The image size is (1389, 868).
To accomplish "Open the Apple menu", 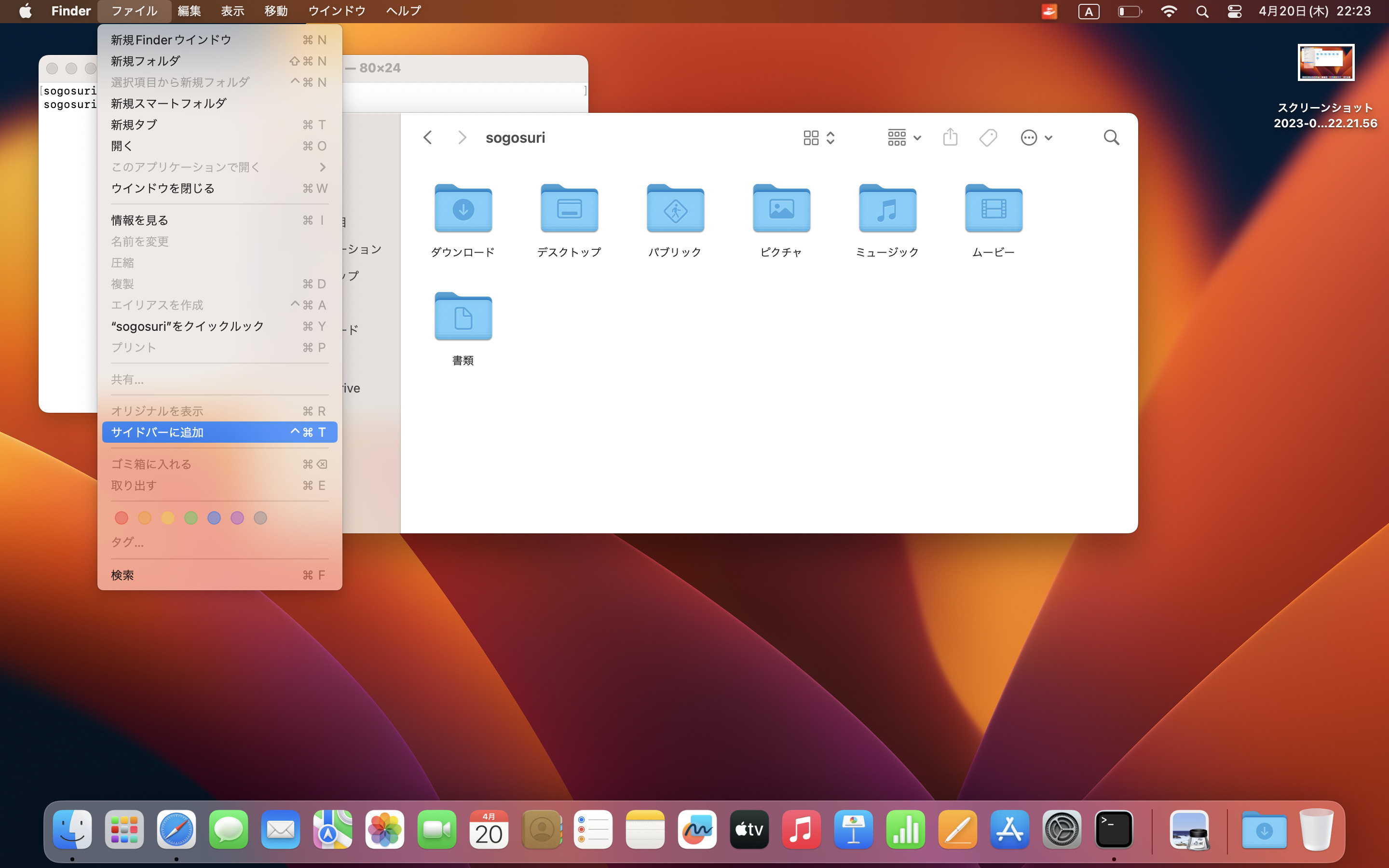I will pyautogui.click(x=25, y=12).
